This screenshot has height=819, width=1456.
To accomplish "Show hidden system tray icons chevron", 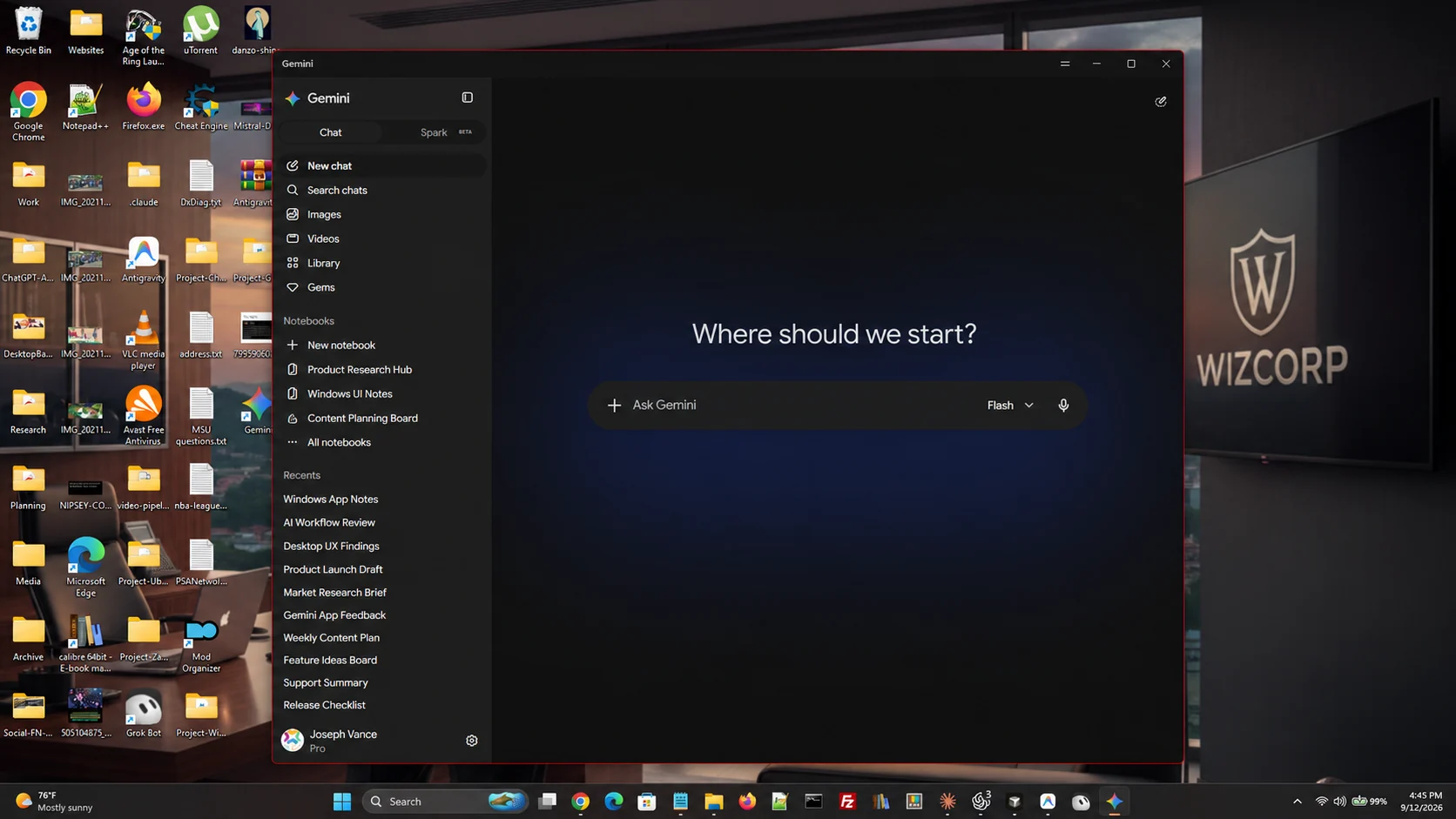I will tap(1298, 802).
